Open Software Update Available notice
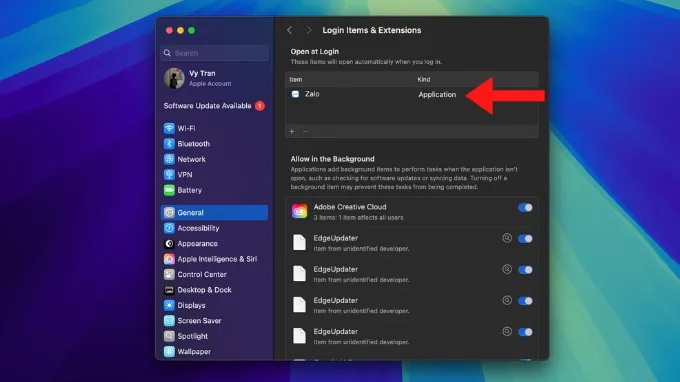680x382 pixels. click(214, 106)
